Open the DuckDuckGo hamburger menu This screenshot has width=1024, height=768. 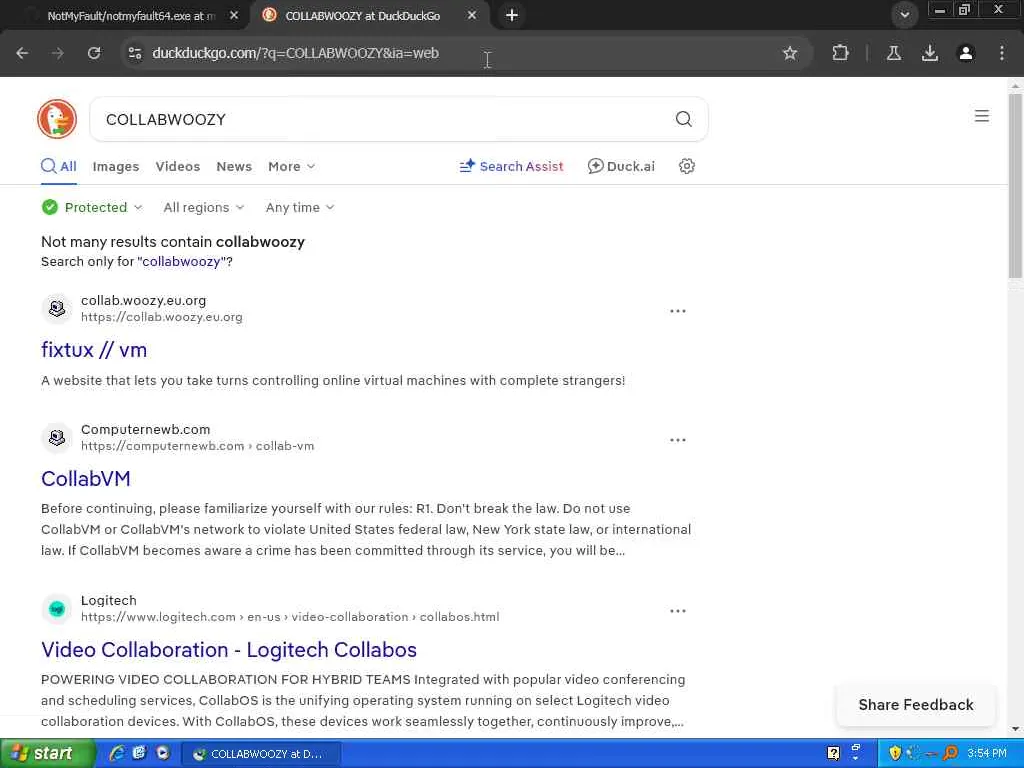pos(982,116)
